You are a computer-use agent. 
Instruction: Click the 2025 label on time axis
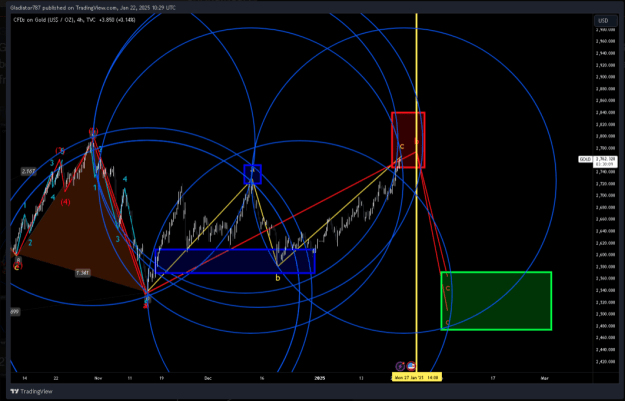pos(320,378)
